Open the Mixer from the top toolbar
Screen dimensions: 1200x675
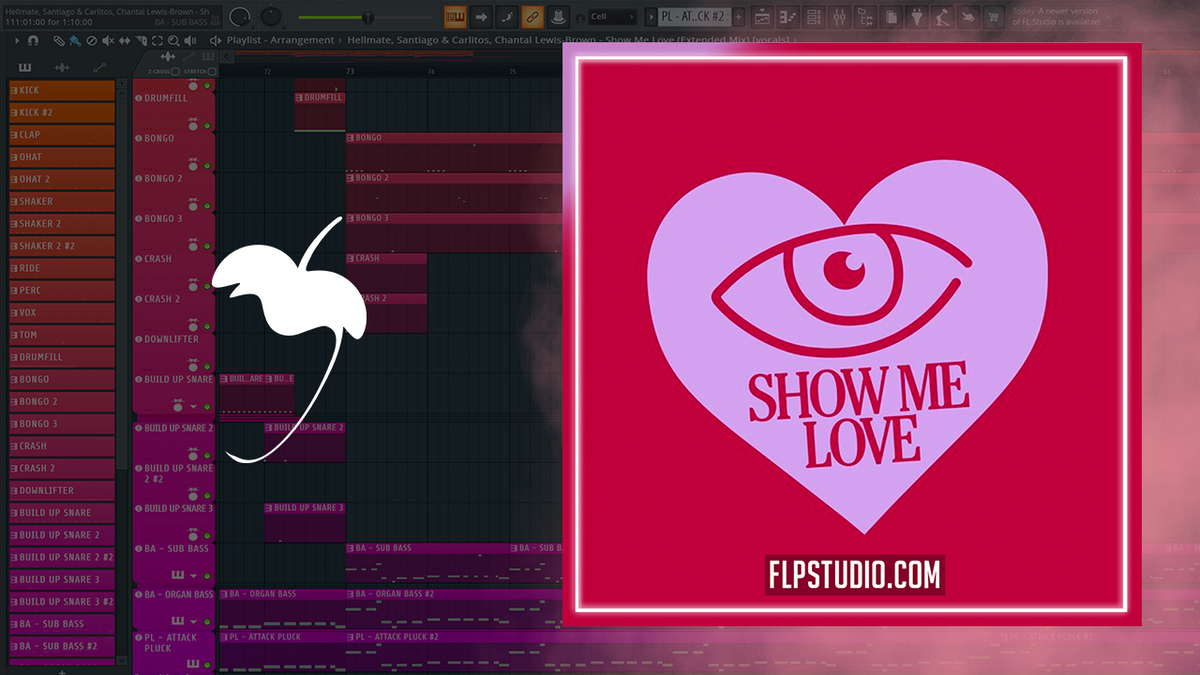pos(841,17)
